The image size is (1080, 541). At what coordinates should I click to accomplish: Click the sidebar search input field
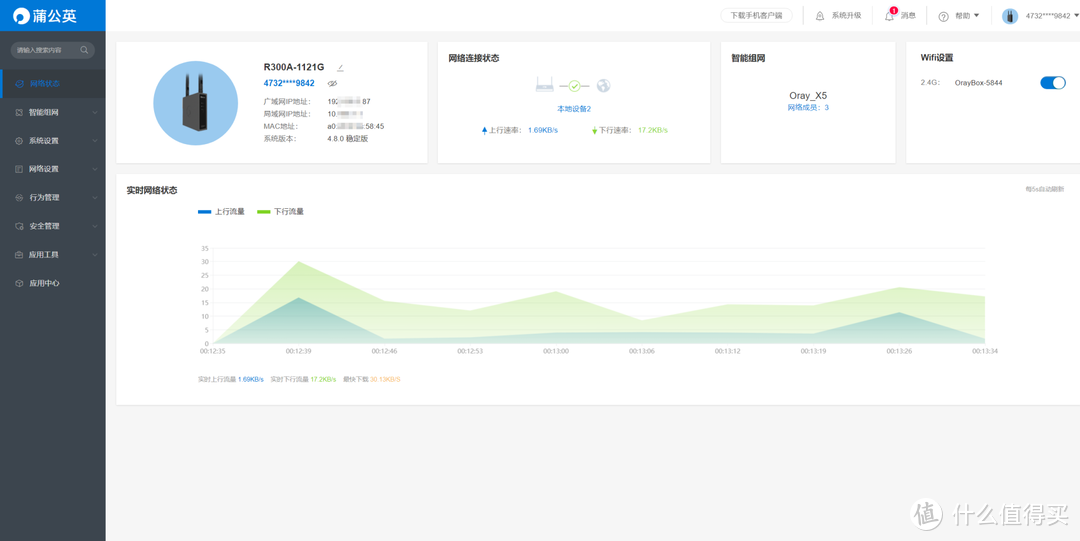coord(45,50)
